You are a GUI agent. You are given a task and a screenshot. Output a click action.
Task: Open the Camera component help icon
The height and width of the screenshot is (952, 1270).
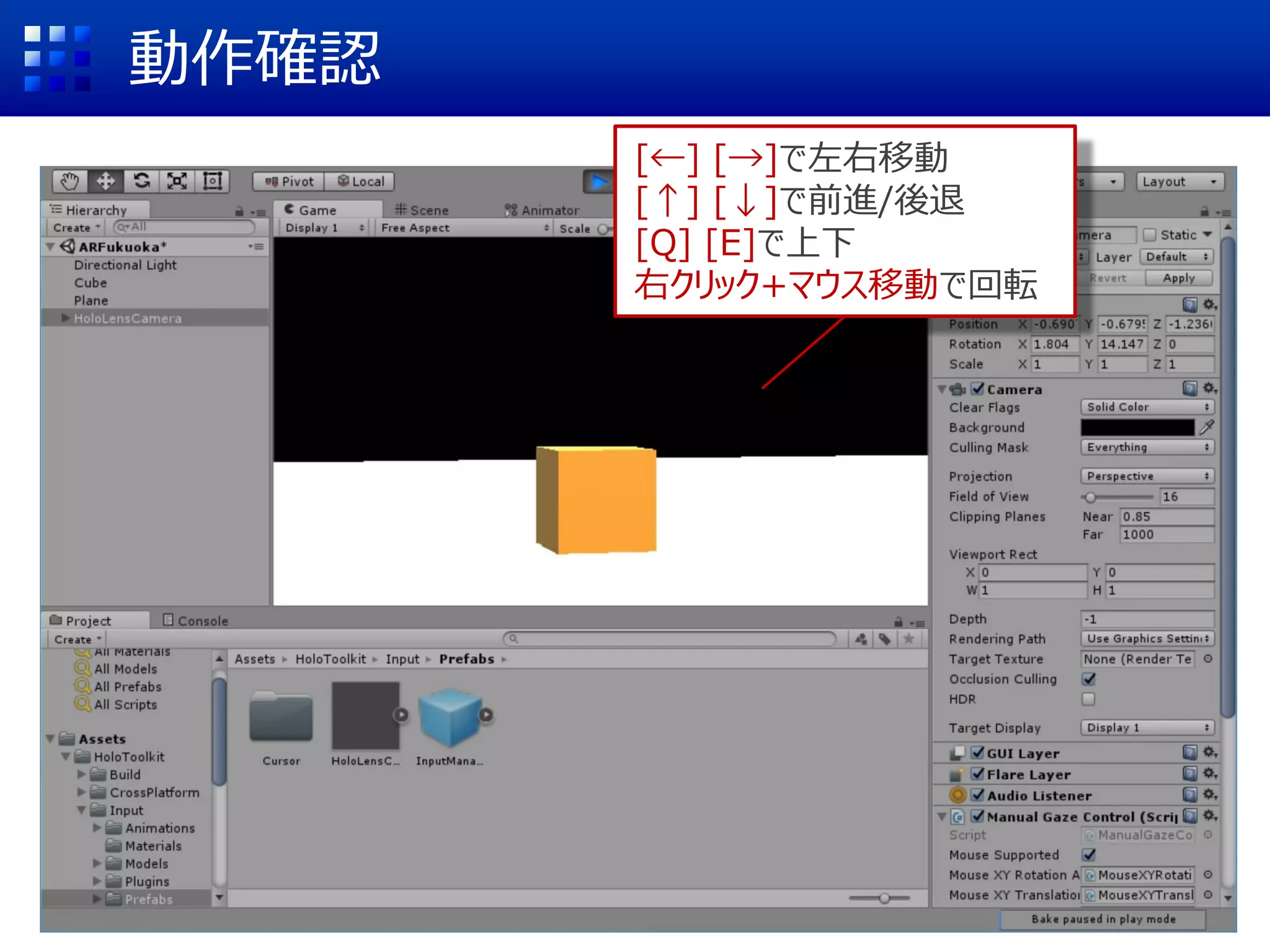pos(1189,389)
